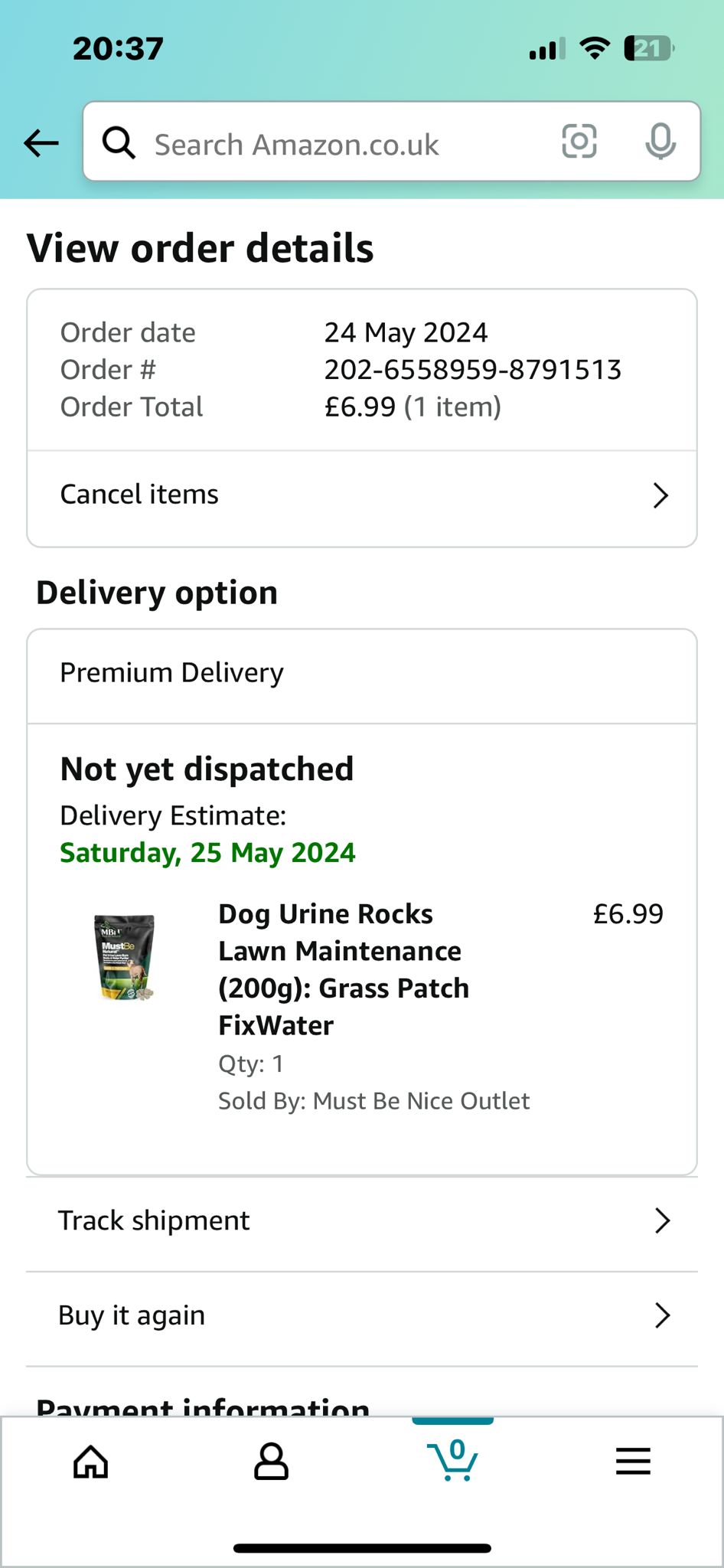Open the shopping basket icon
Viewport: 724px width, 1568px height.
coord(452,1459)
